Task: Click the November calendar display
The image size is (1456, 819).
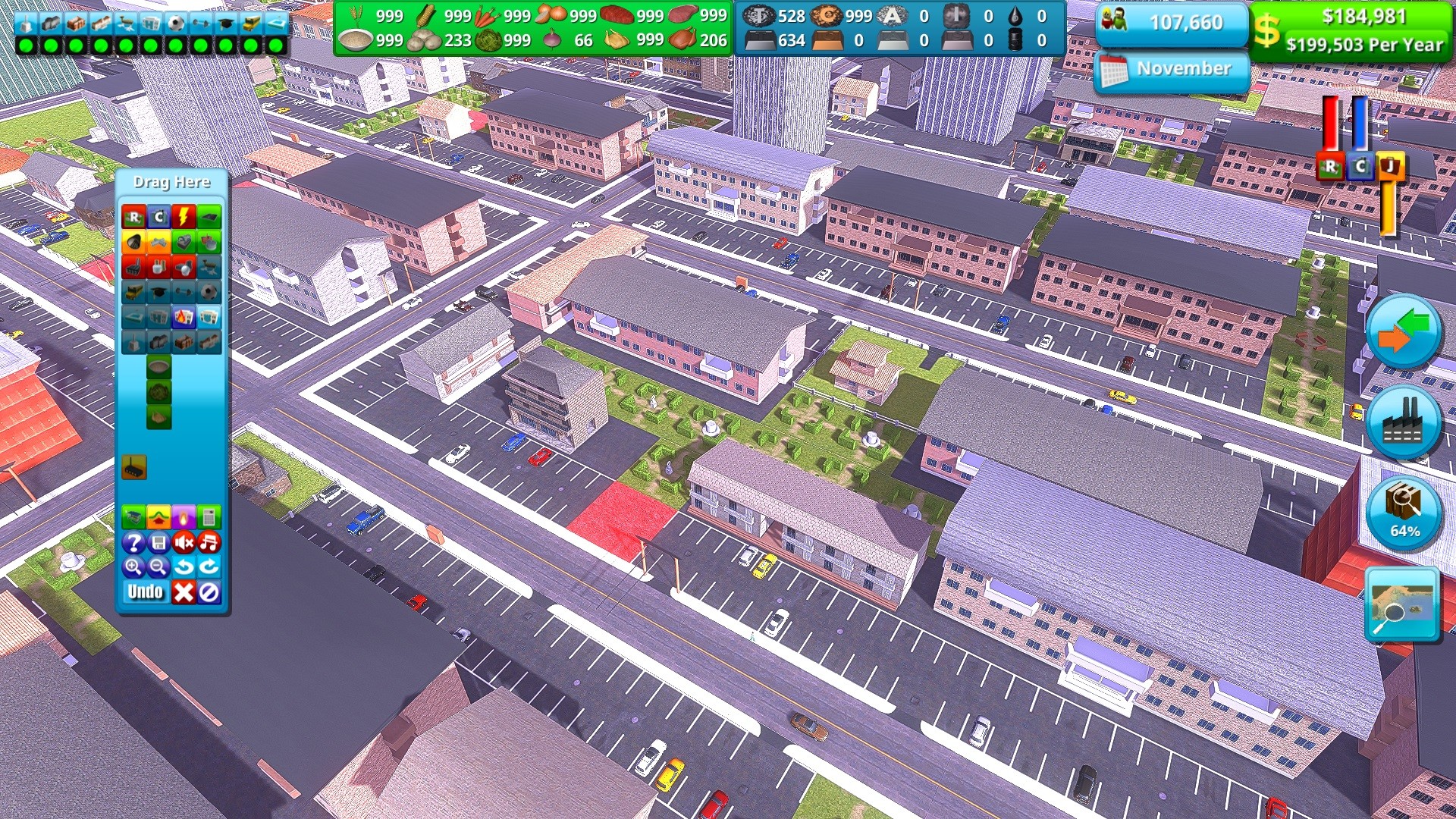Action: pos(1172,70)
